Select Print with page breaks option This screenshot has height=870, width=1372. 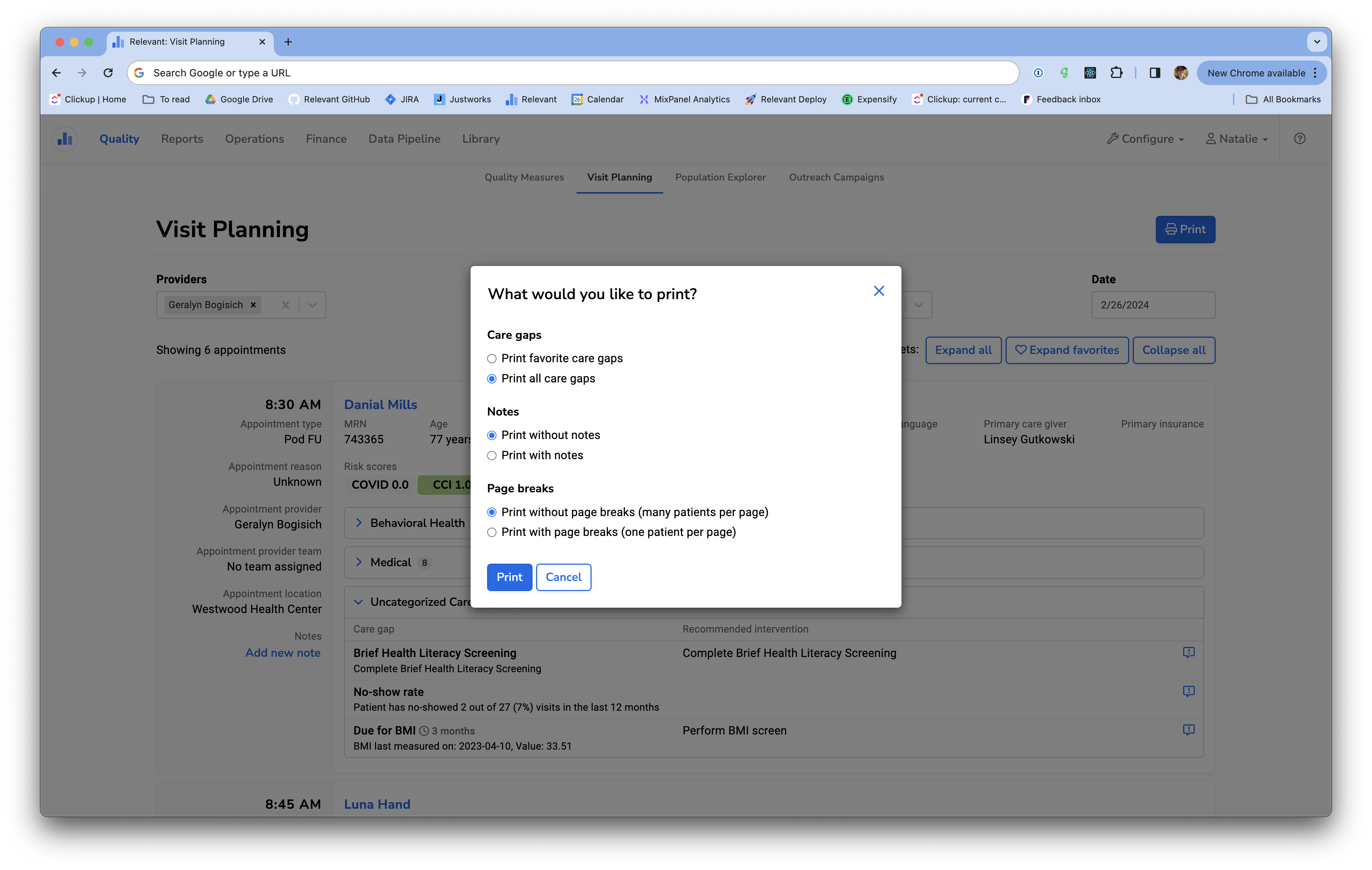coord(492,533)
